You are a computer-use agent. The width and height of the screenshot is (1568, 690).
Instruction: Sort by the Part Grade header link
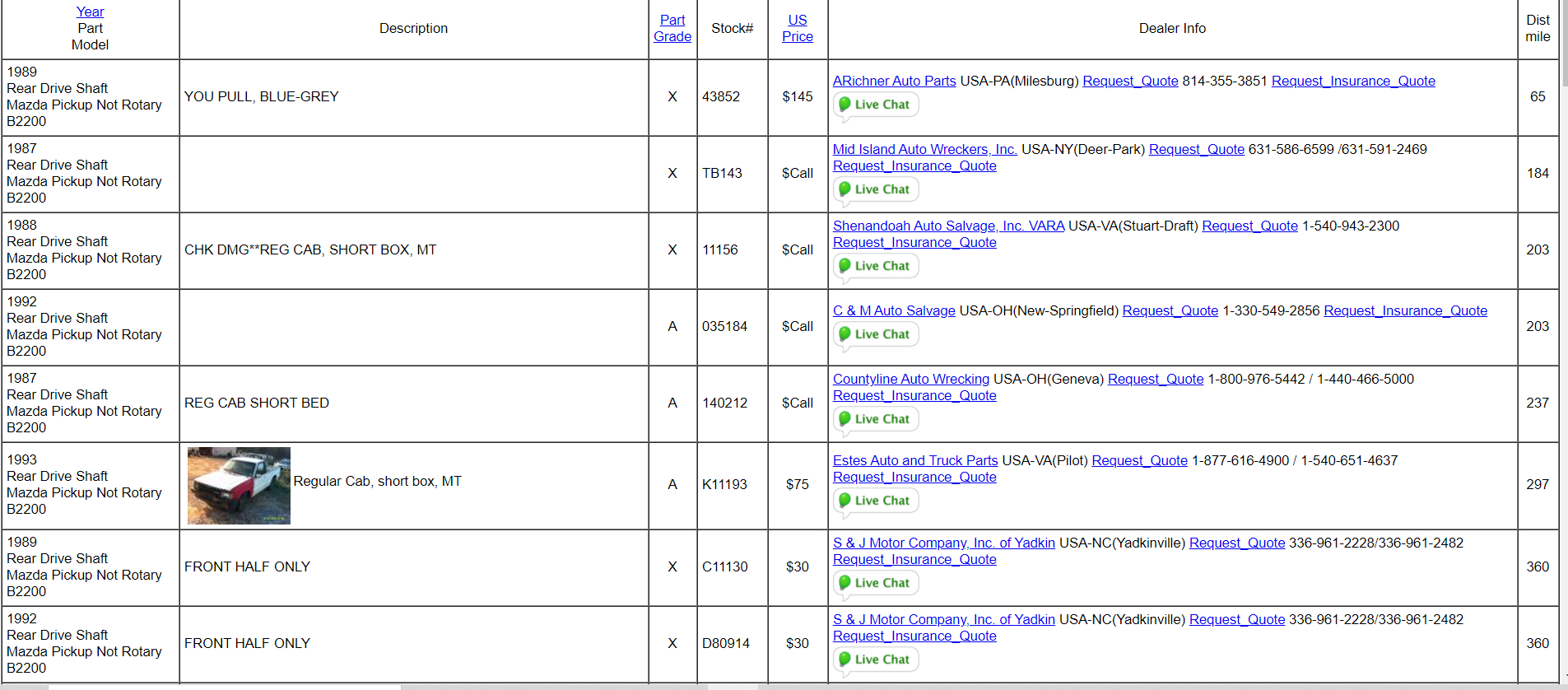(672, 28)
